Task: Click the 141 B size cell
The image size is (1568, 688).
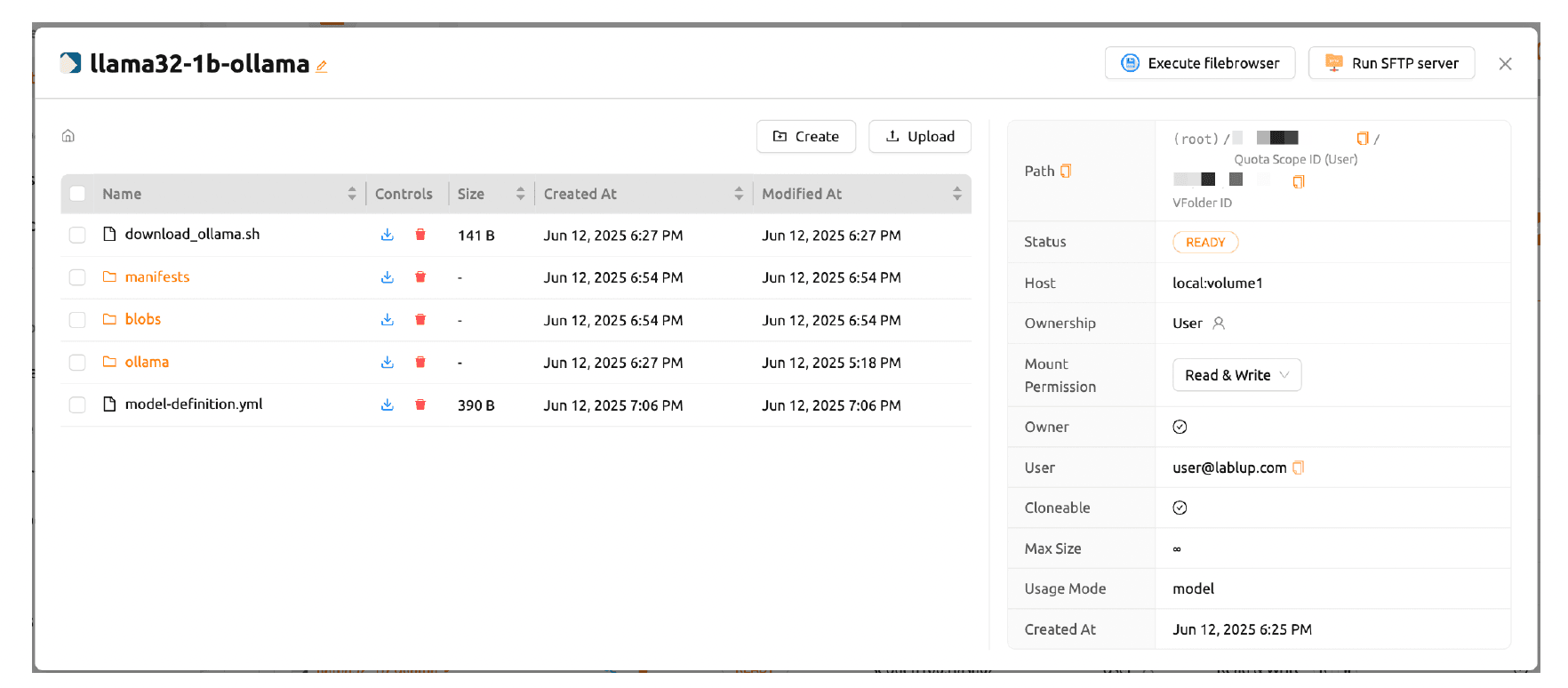Action: pyautogui.click(x=476, y=236)
